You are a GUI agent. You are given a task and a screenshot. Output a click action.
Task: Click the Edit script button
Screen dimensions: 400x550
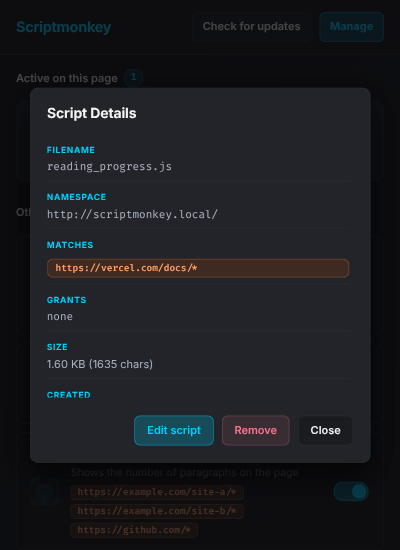tap(174, 430)
